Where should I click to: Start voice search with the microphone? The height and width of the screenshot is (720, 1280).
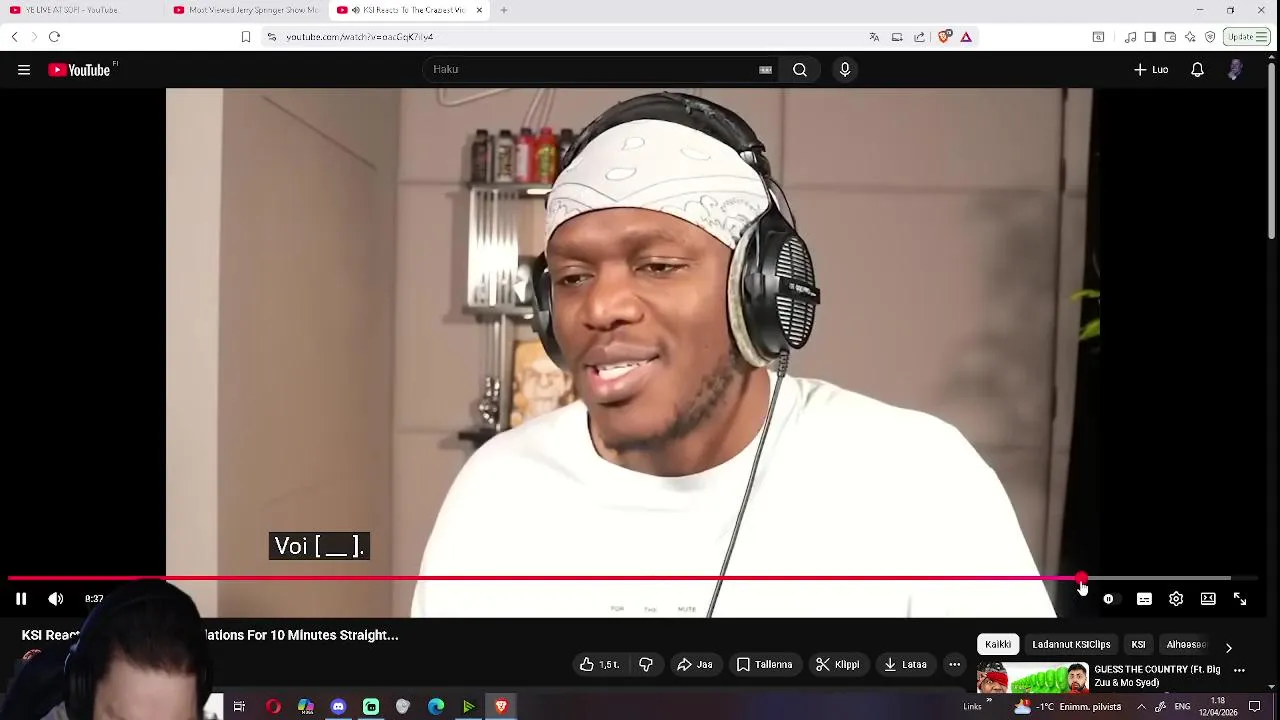click(x=845, y=70)
